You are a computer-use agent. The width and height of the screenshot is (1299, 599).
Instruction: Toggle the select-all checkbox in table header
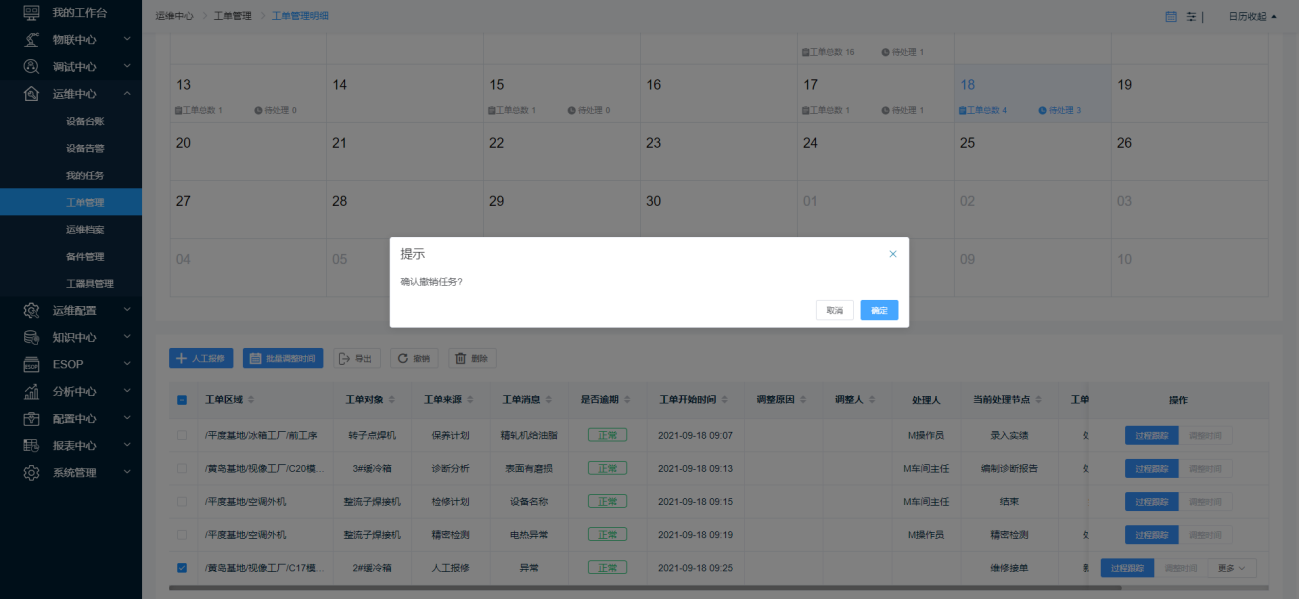pos(182,400)
